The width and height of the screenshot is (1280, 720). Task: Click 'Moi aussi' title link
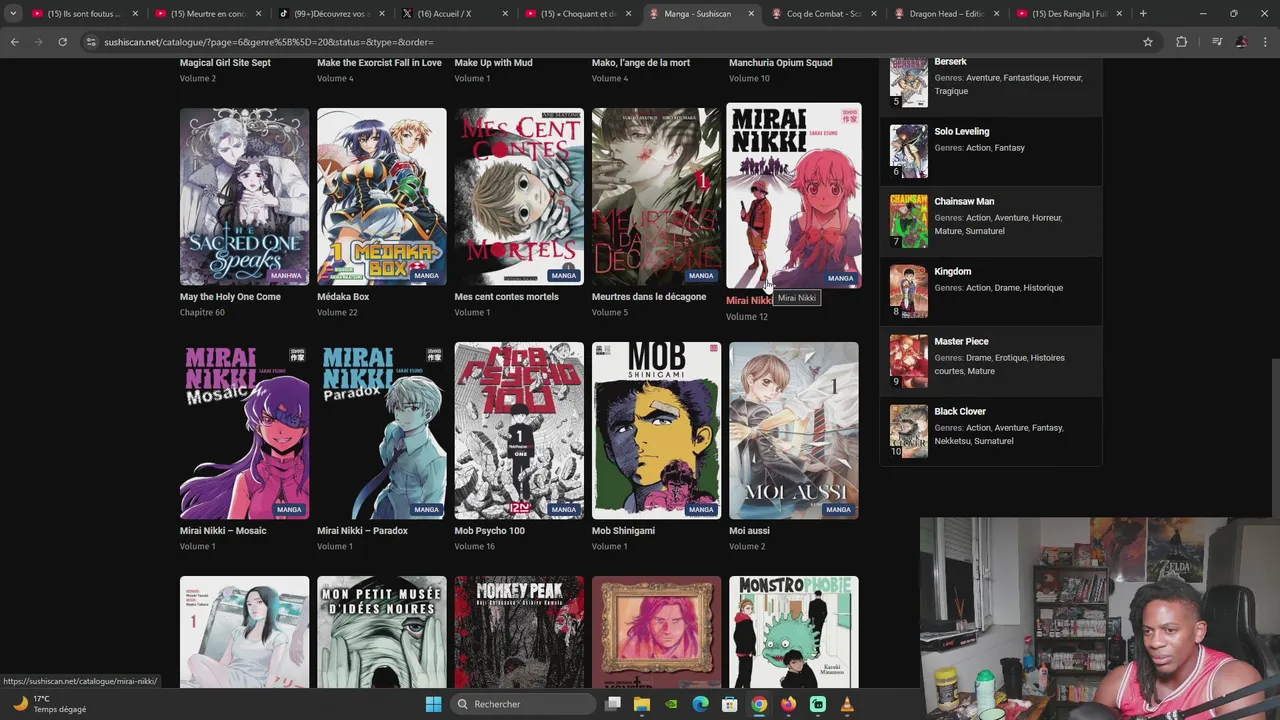tap(749, 531)
